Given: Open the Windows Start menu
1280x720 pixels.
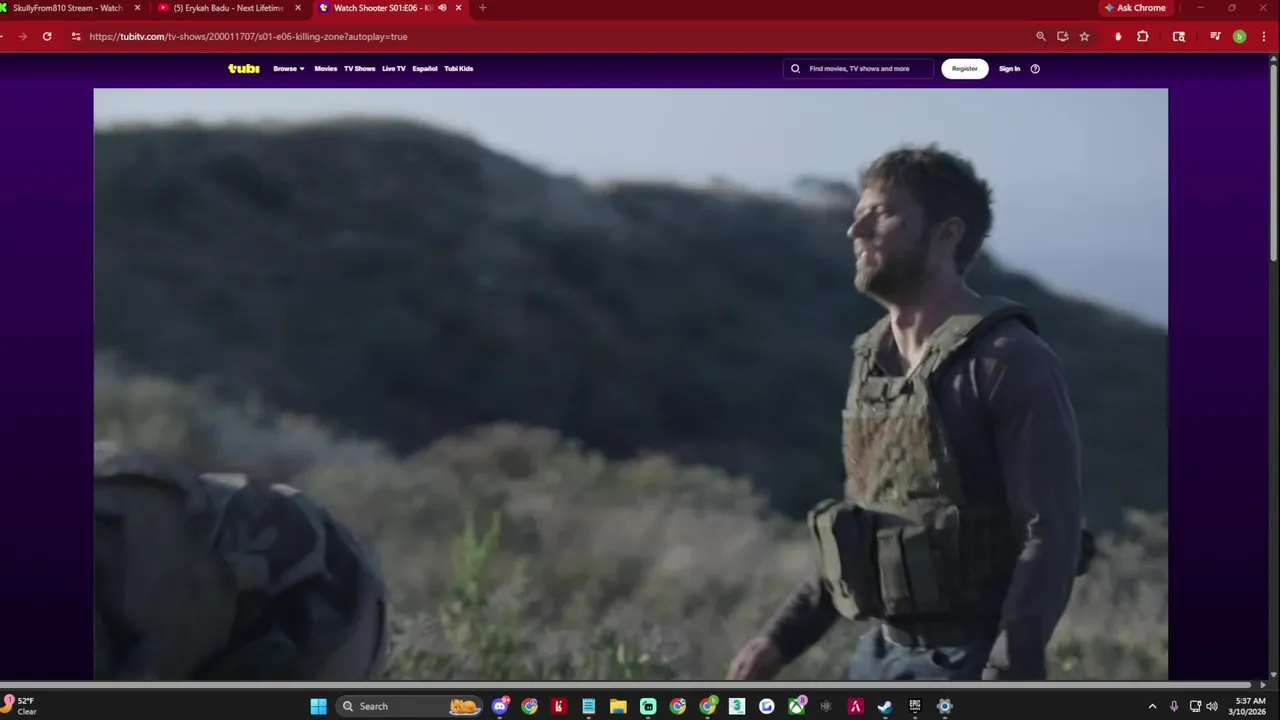Looking at the screenshot, I should pos(318,706).
